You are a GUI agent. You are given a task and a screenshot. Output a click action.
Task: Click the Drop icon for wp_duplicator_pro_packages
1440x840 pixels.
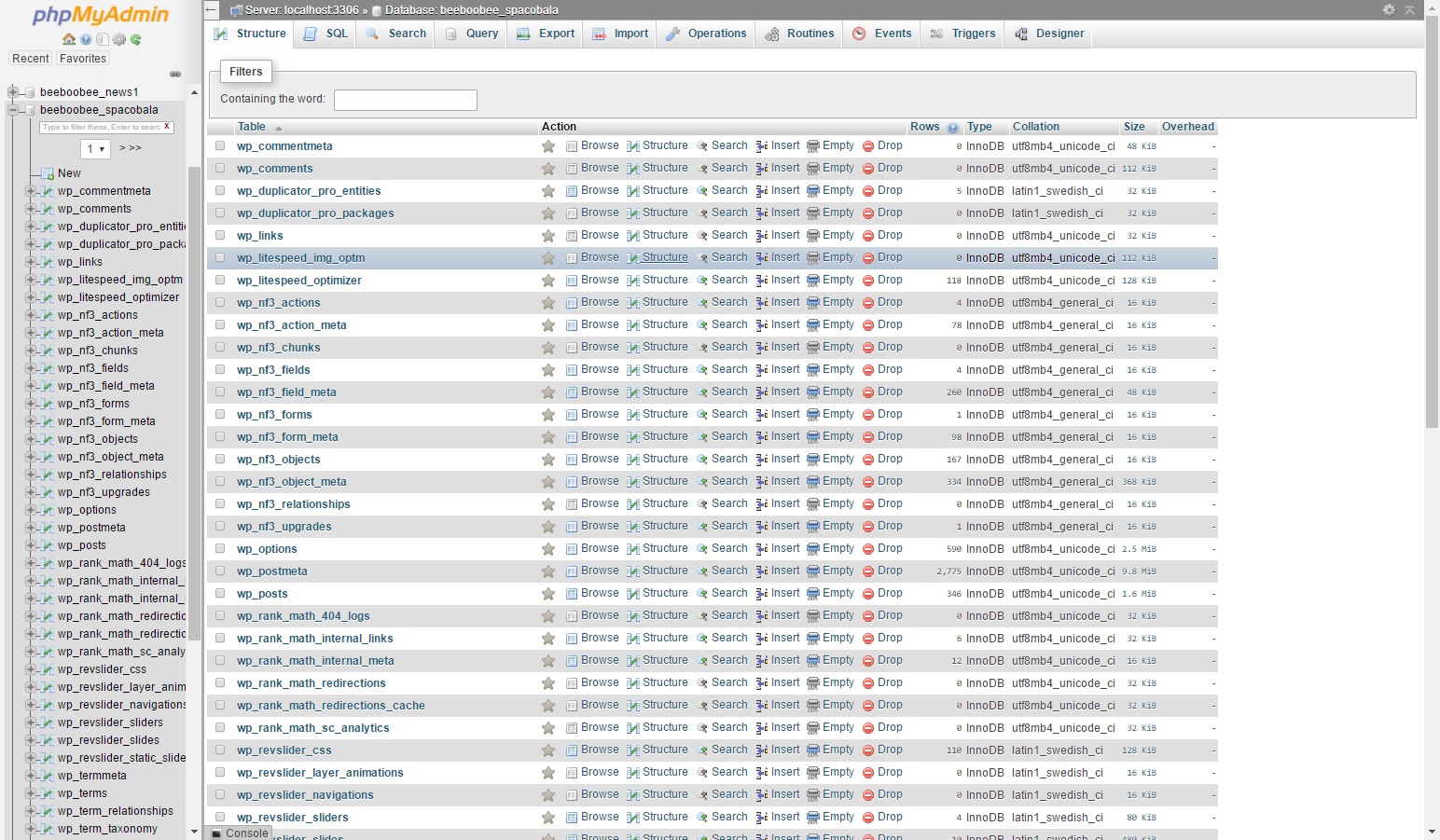click(868, 213)
